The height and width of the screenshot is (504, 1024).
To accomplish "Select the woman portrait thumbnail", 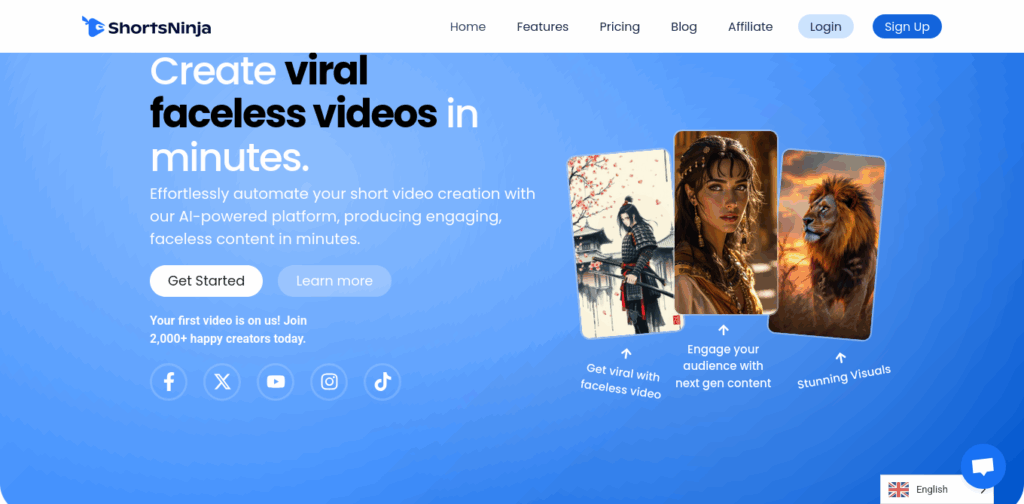I will coord(726,223).
